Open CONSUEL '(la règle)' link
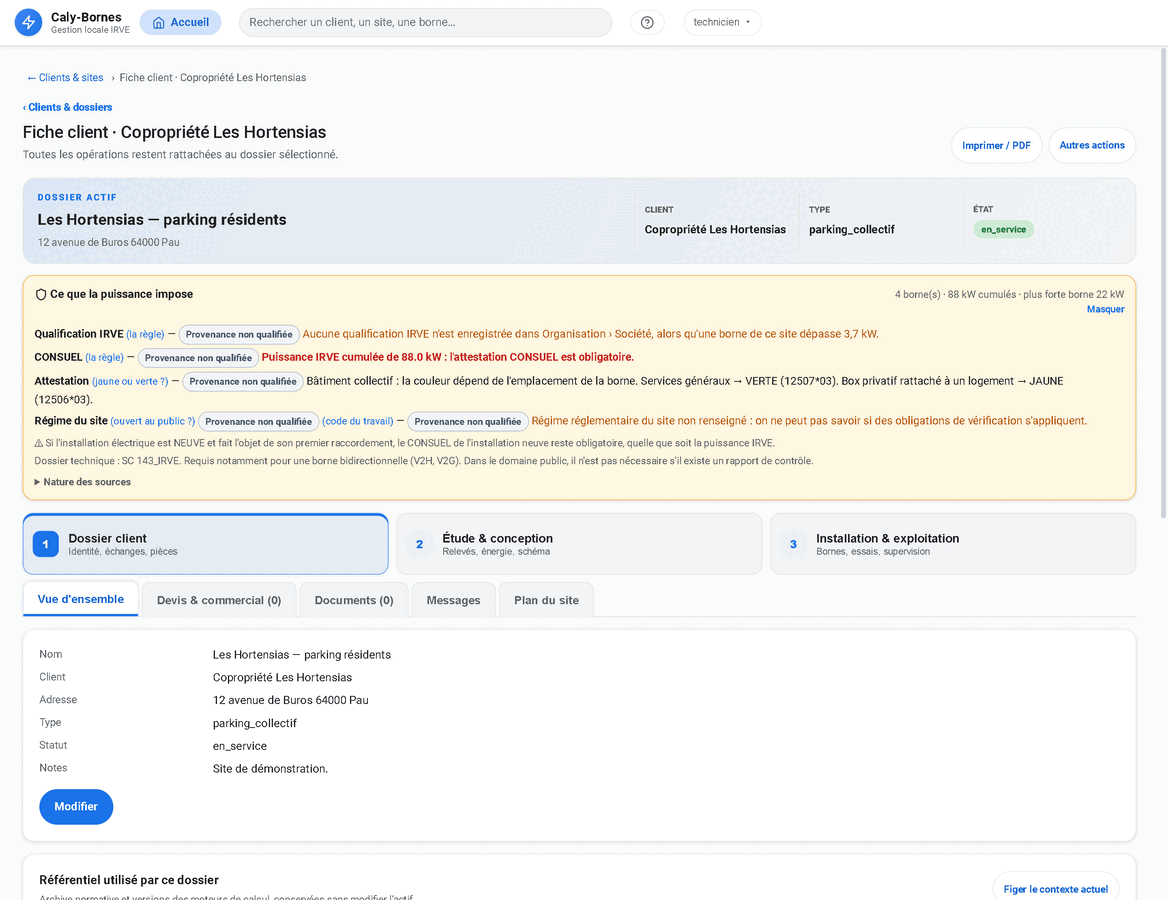This screenshot has height=900, width=1168. point(104,358)
